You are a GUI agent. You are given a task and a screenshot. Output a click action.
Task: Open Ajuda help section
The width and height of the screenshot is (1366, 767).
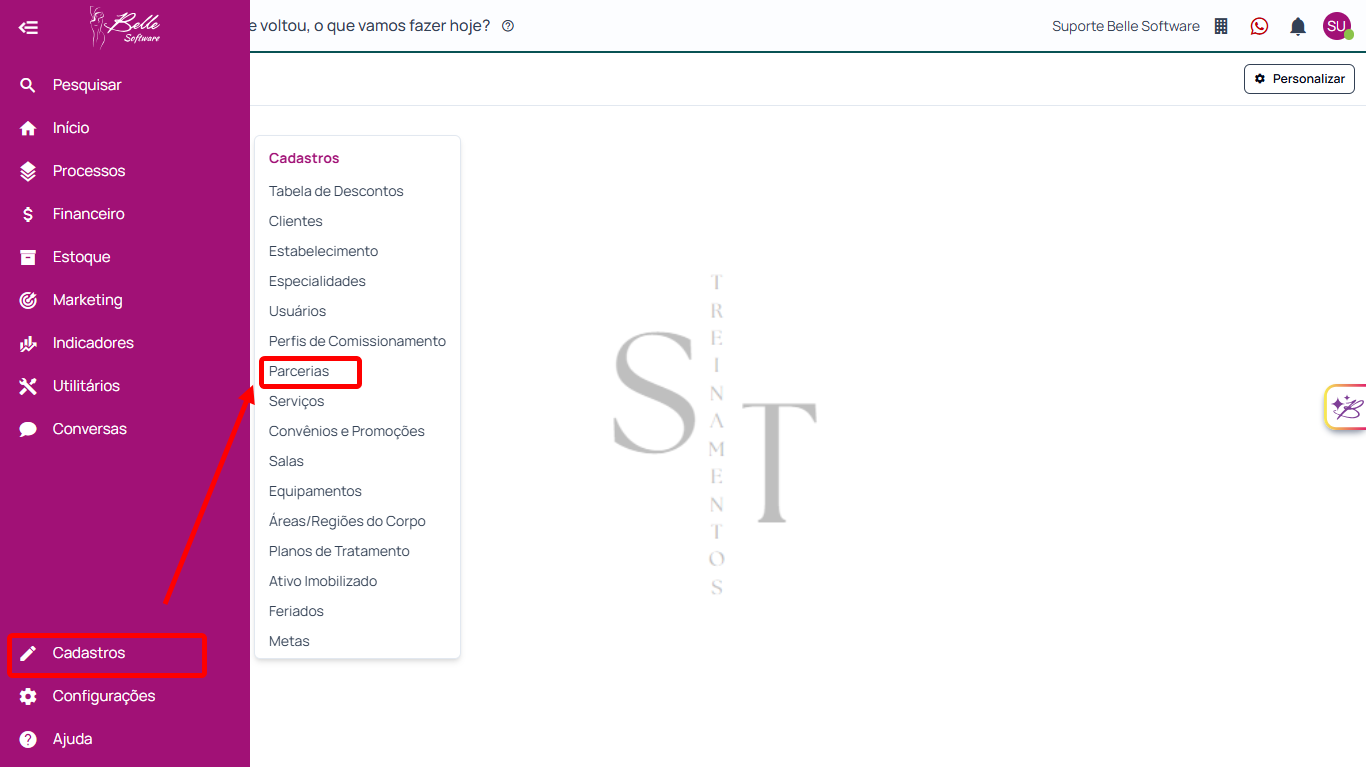click(72, 739)
